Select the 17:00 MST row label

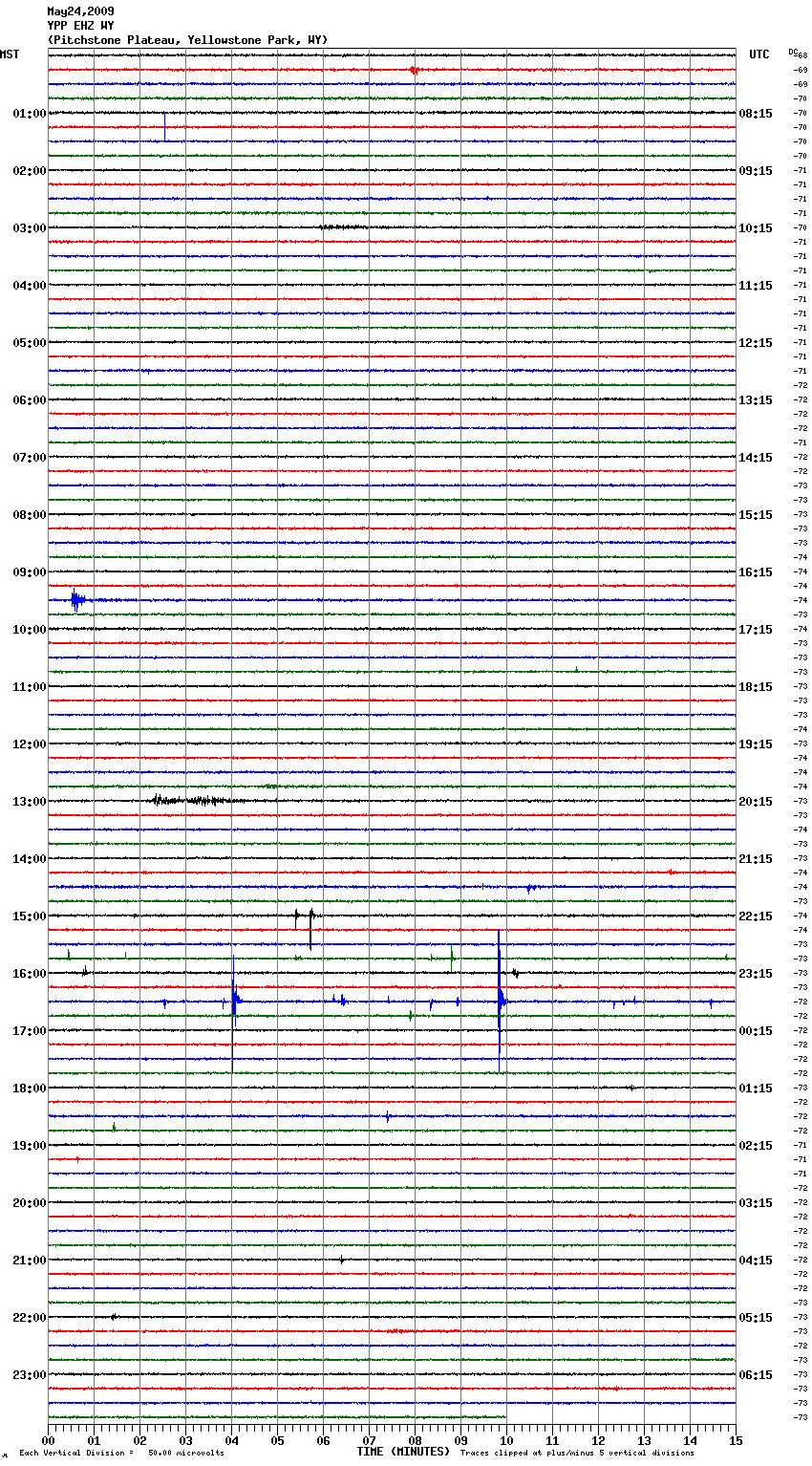30,1031
